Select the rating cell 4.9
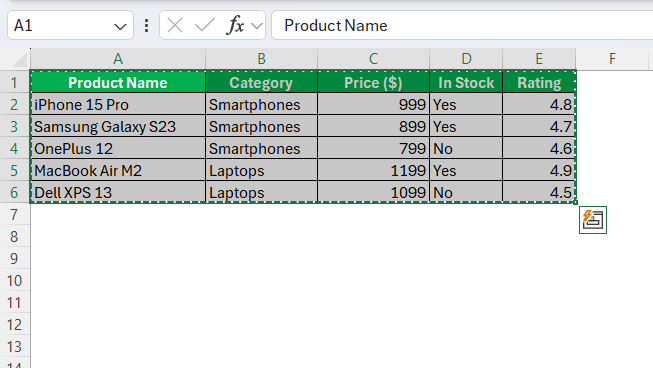 tap(539, 170)
